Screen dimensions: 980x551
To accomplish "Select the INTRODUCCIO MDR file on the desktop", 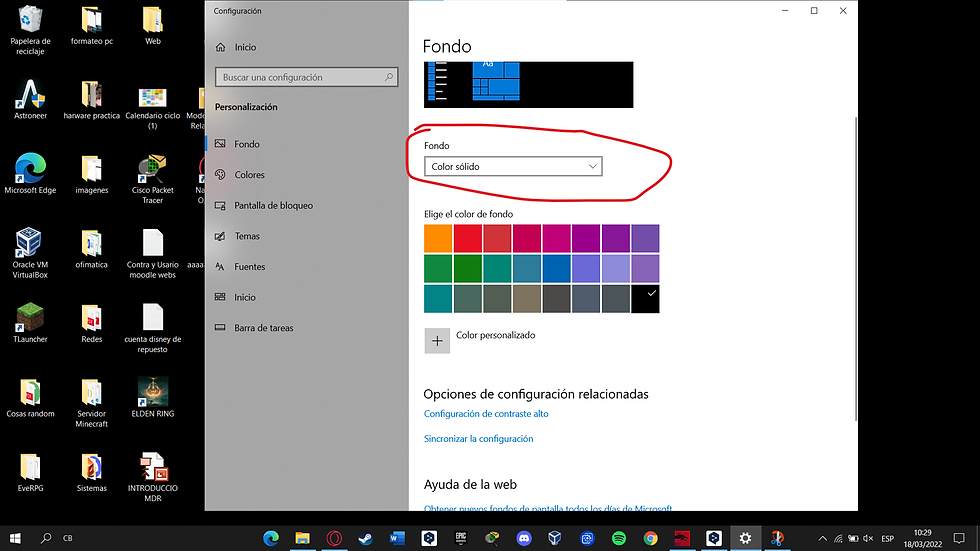I will (x=152, y=477).
